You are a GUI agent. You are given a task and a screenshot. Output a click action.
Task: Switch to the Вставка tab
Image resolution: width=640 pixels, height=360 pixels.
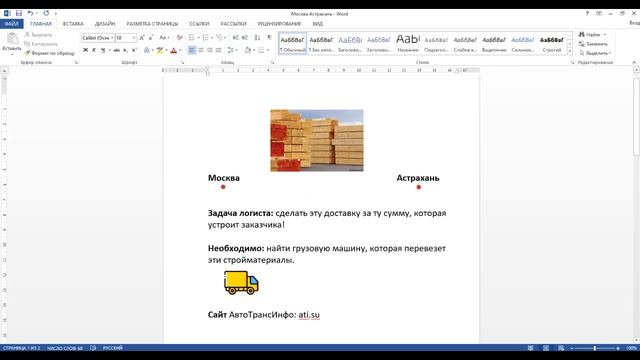pyautogui.click(x=73, y=24)
